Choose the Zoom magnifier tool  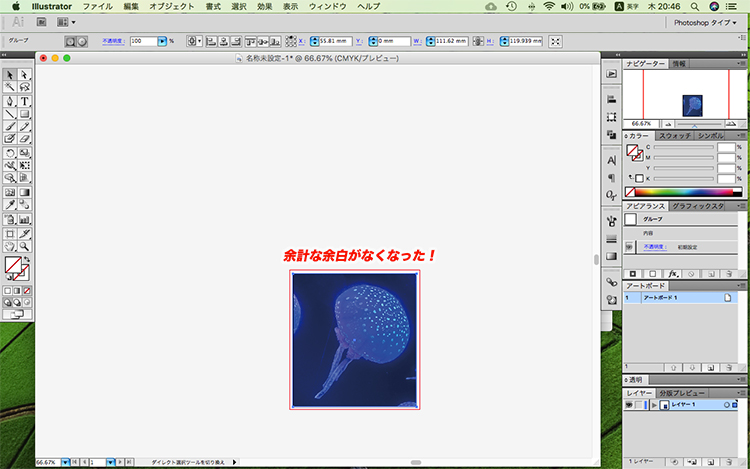click(24, 244)
